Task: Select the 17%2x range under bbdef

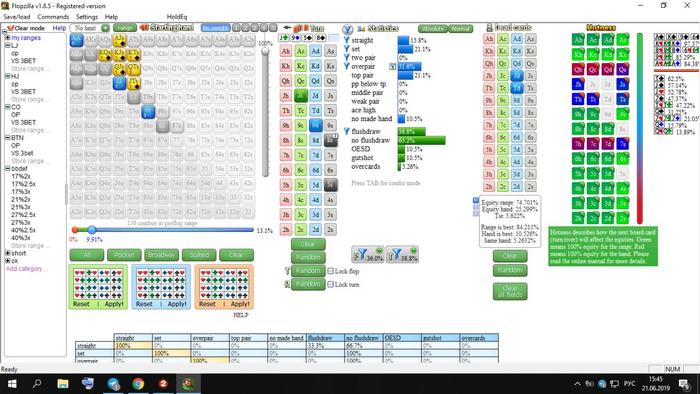Action: tap(21, 176)
